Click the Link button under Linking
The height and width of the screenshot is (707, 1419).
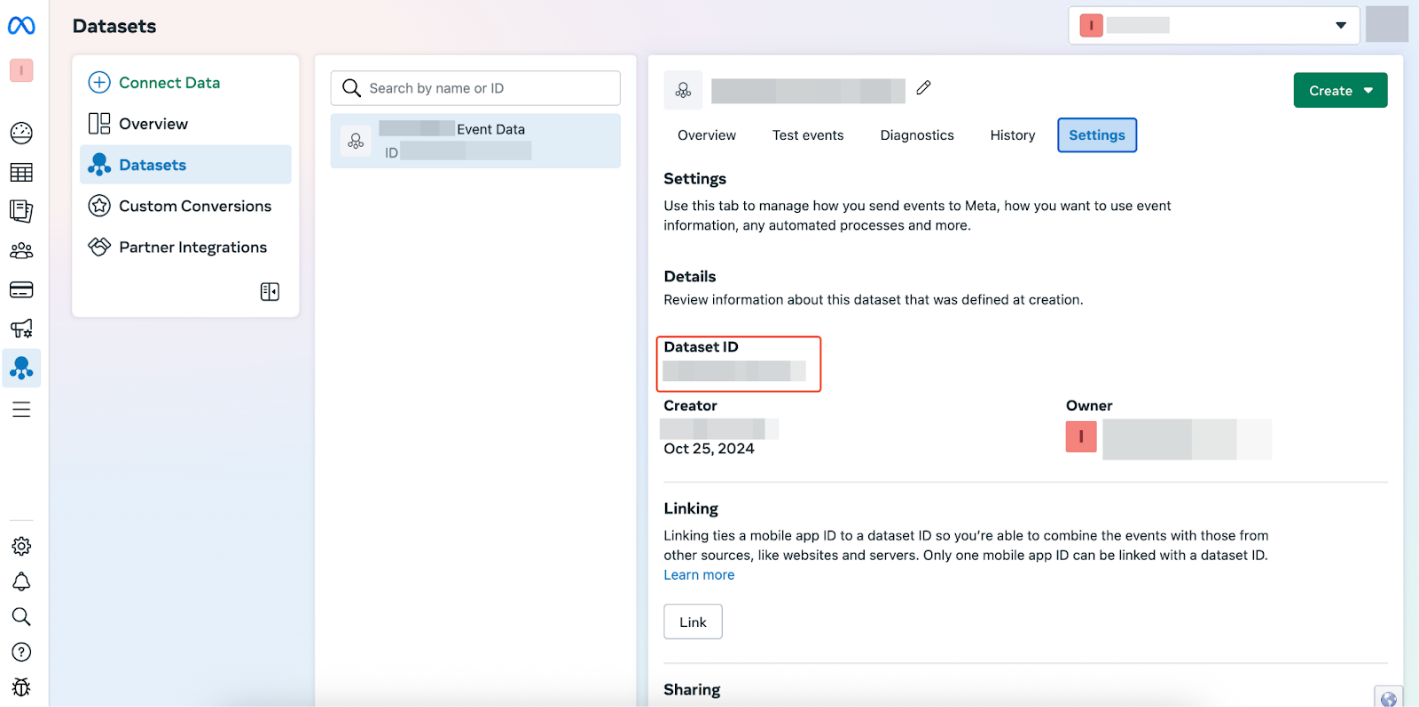coord(692,621)
